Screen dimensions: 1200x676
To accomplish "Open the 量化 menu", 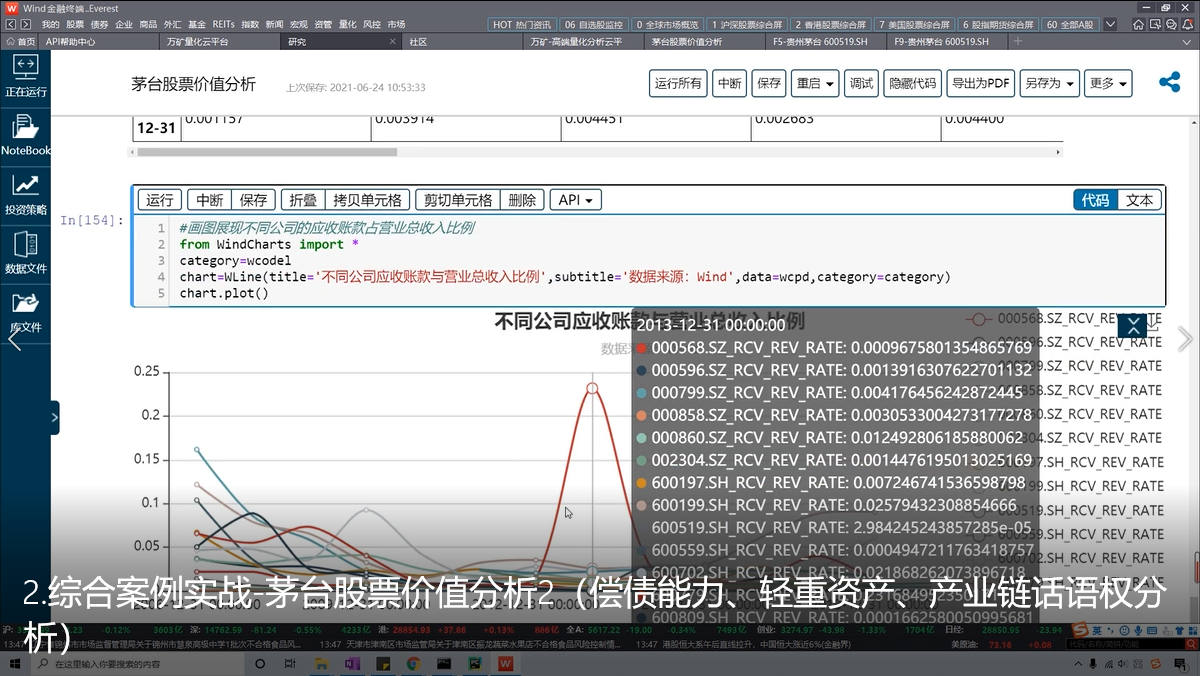I will pyautogui.click(x=347, y=24).
